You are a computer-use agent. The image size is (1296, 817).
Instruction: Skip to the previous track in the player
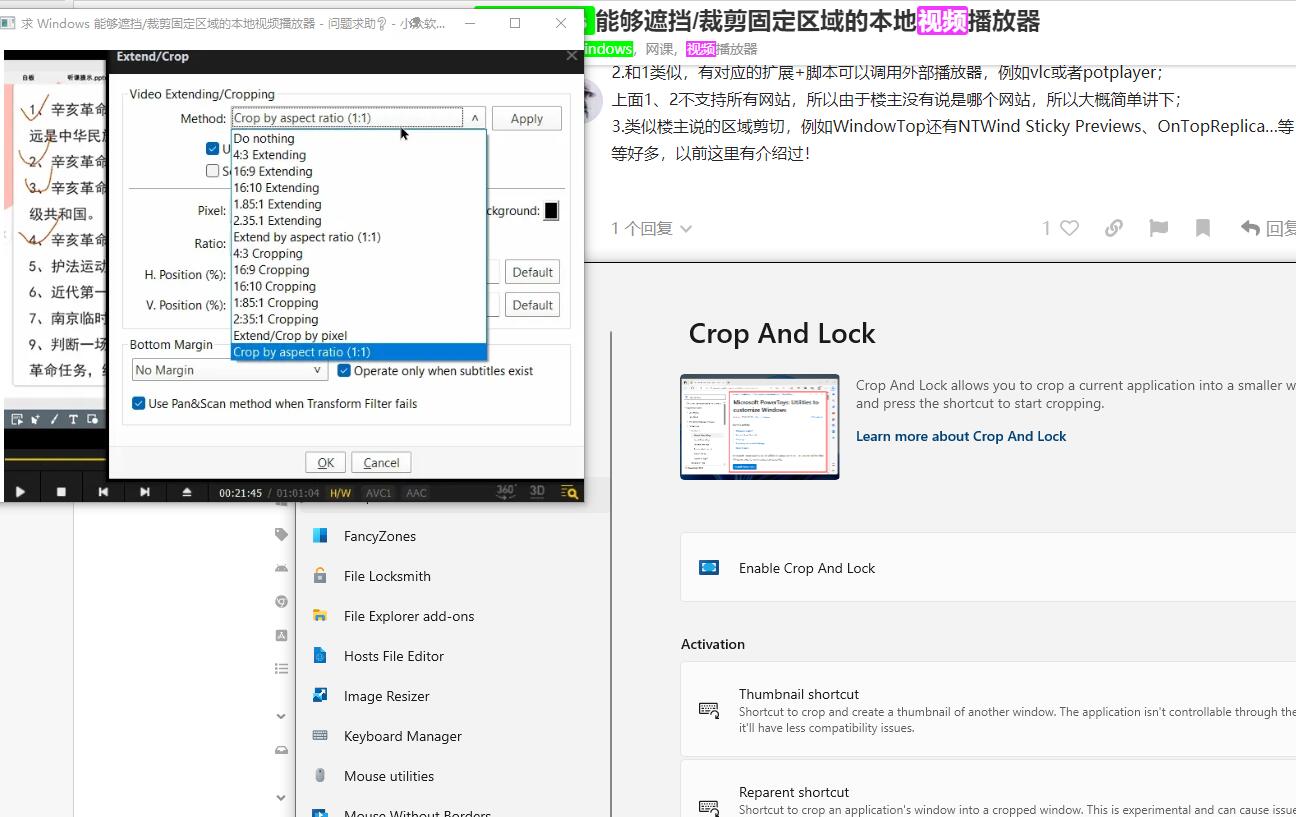click(x=103, y=492)
